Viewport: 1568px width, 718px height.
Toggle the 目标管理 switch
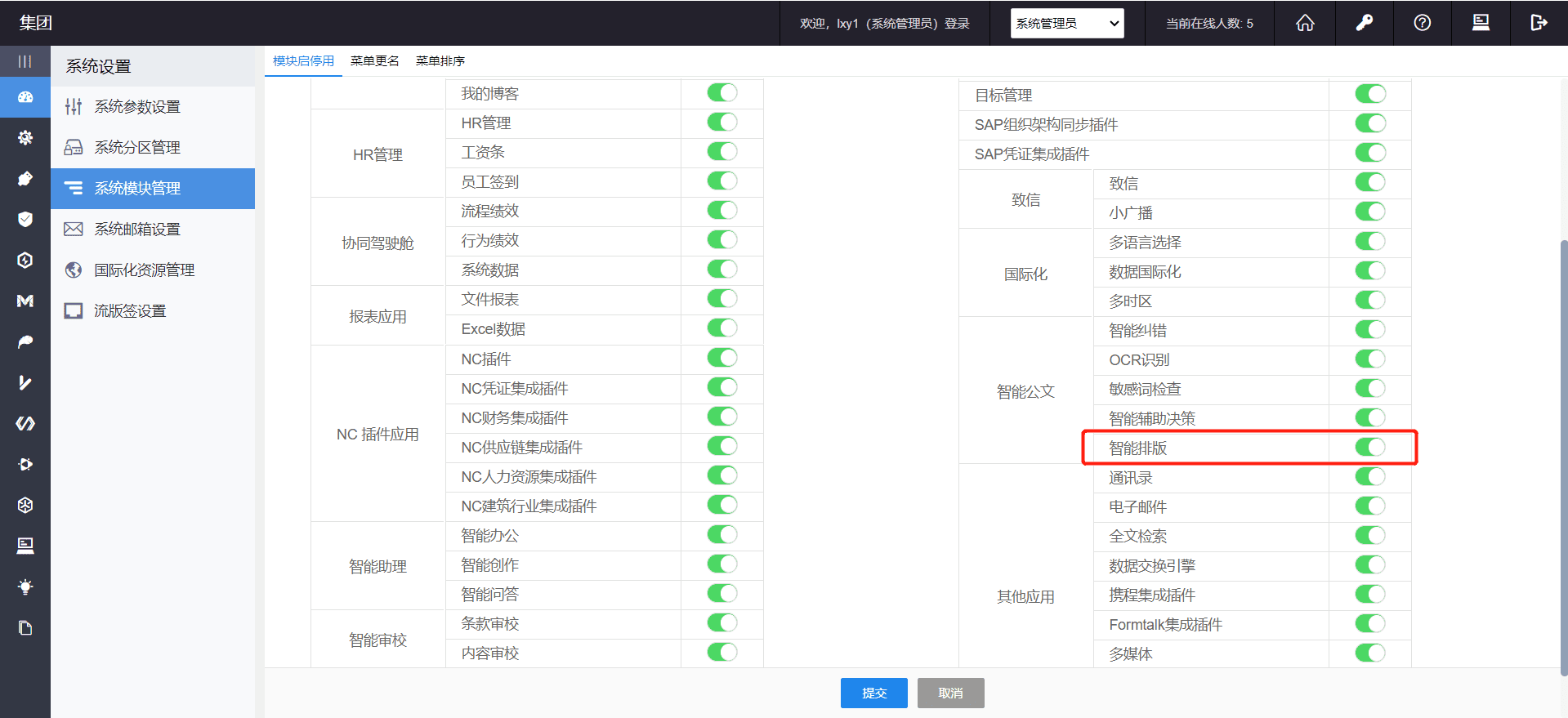[1370, 94]
